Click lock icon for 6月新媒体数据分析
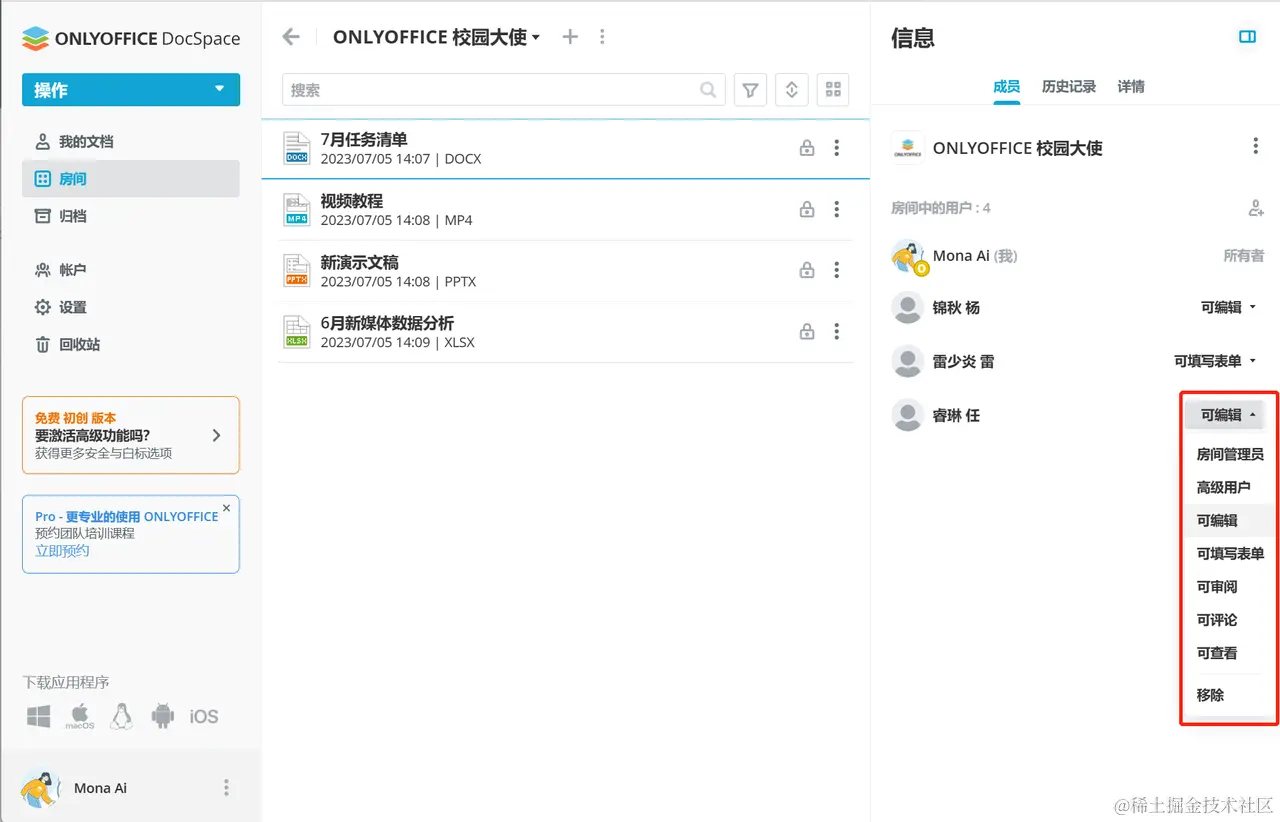Viewport: 1280px width, 822px height. (x=806, y=332)
